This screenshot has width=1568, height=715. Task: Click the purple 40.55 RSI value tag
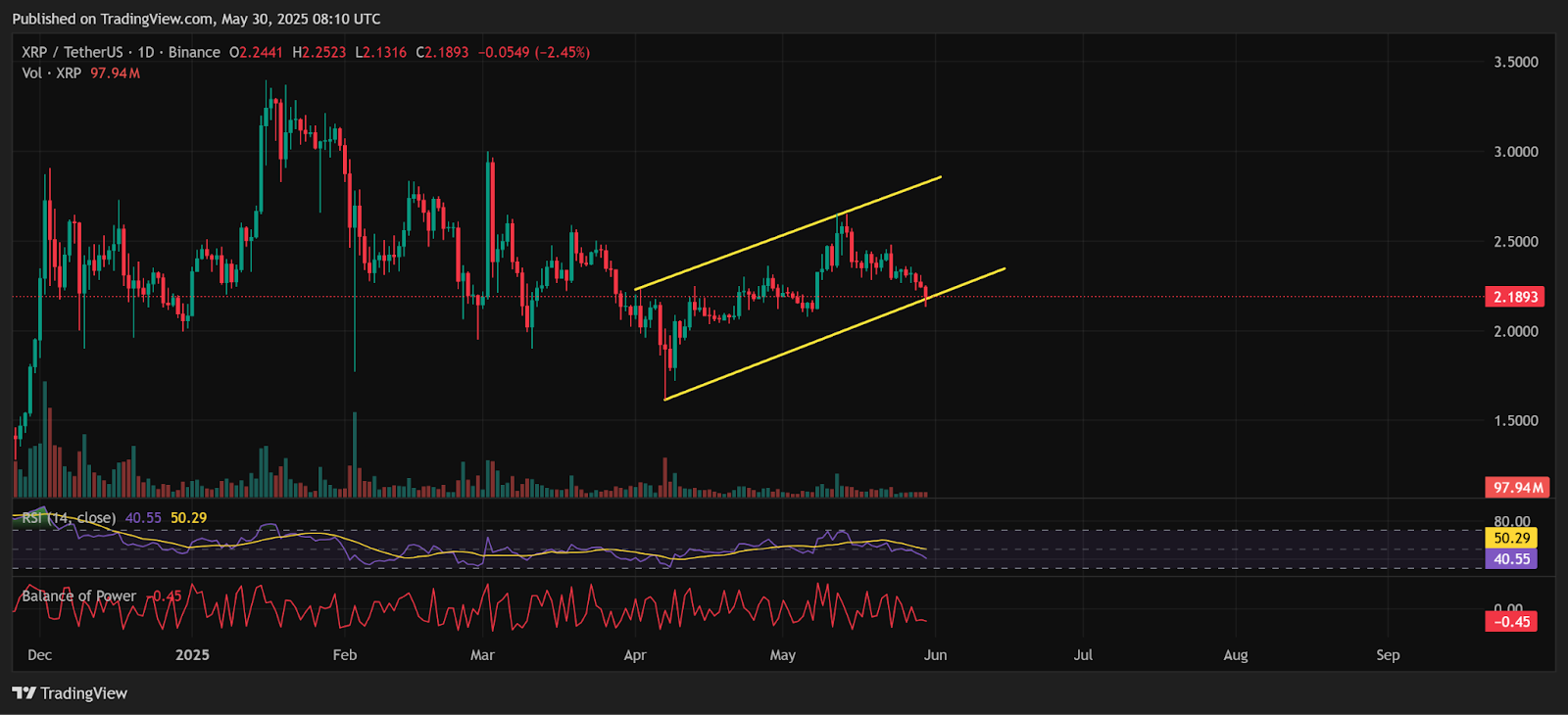coord(1512,559)
